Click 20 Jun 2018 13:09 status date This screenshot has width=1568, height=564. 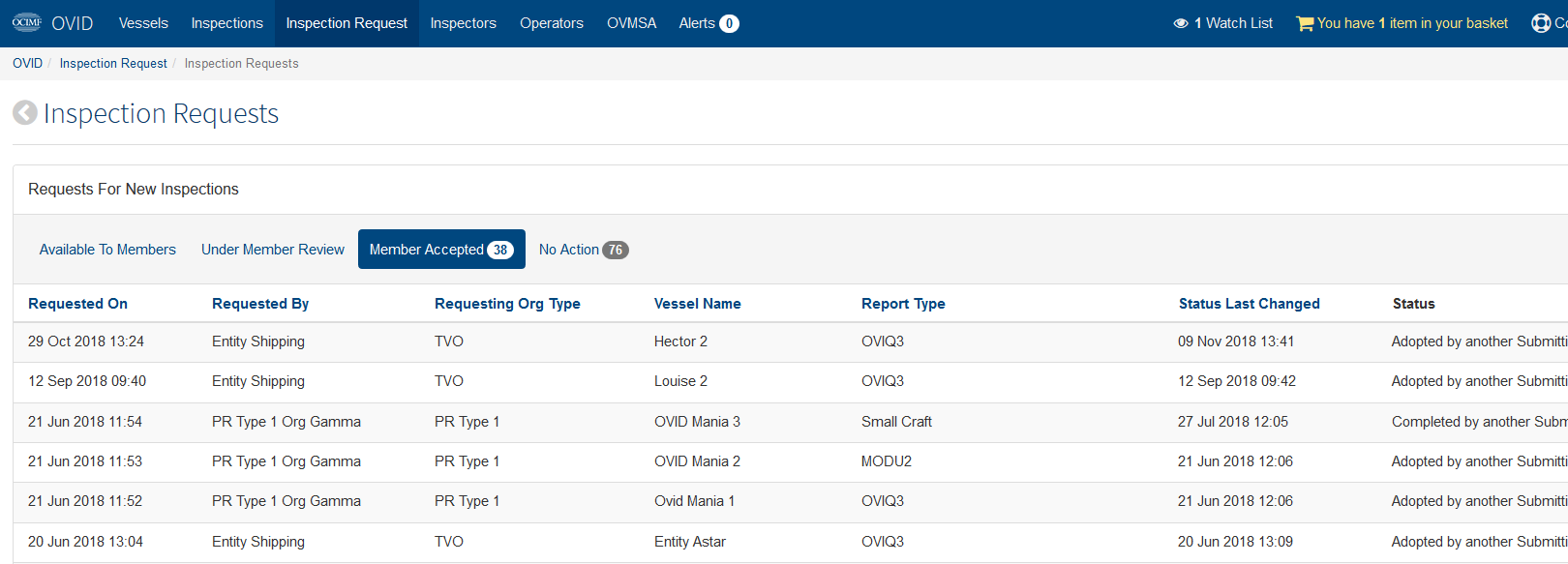pyautogui.click(x=1235, y=542)
